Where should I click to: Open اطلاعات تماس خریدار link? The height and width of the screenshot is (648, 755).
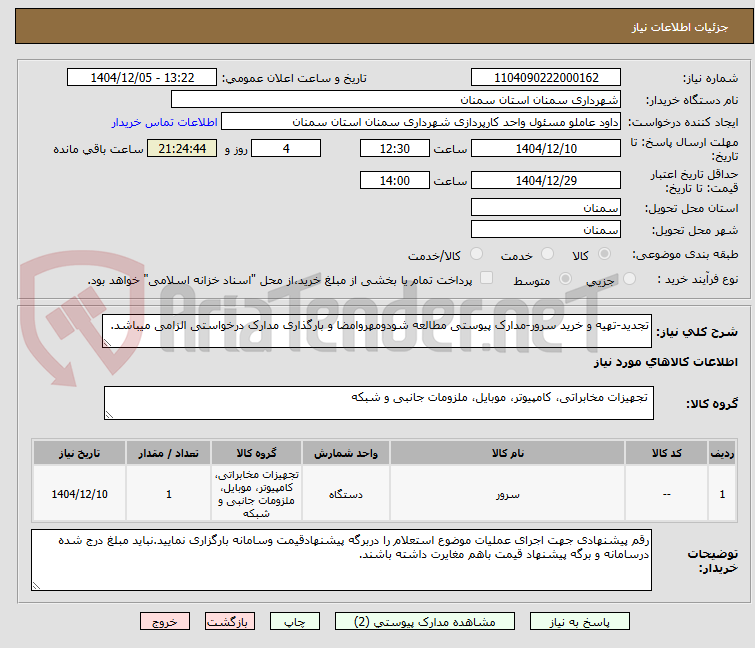click(165, 122)
